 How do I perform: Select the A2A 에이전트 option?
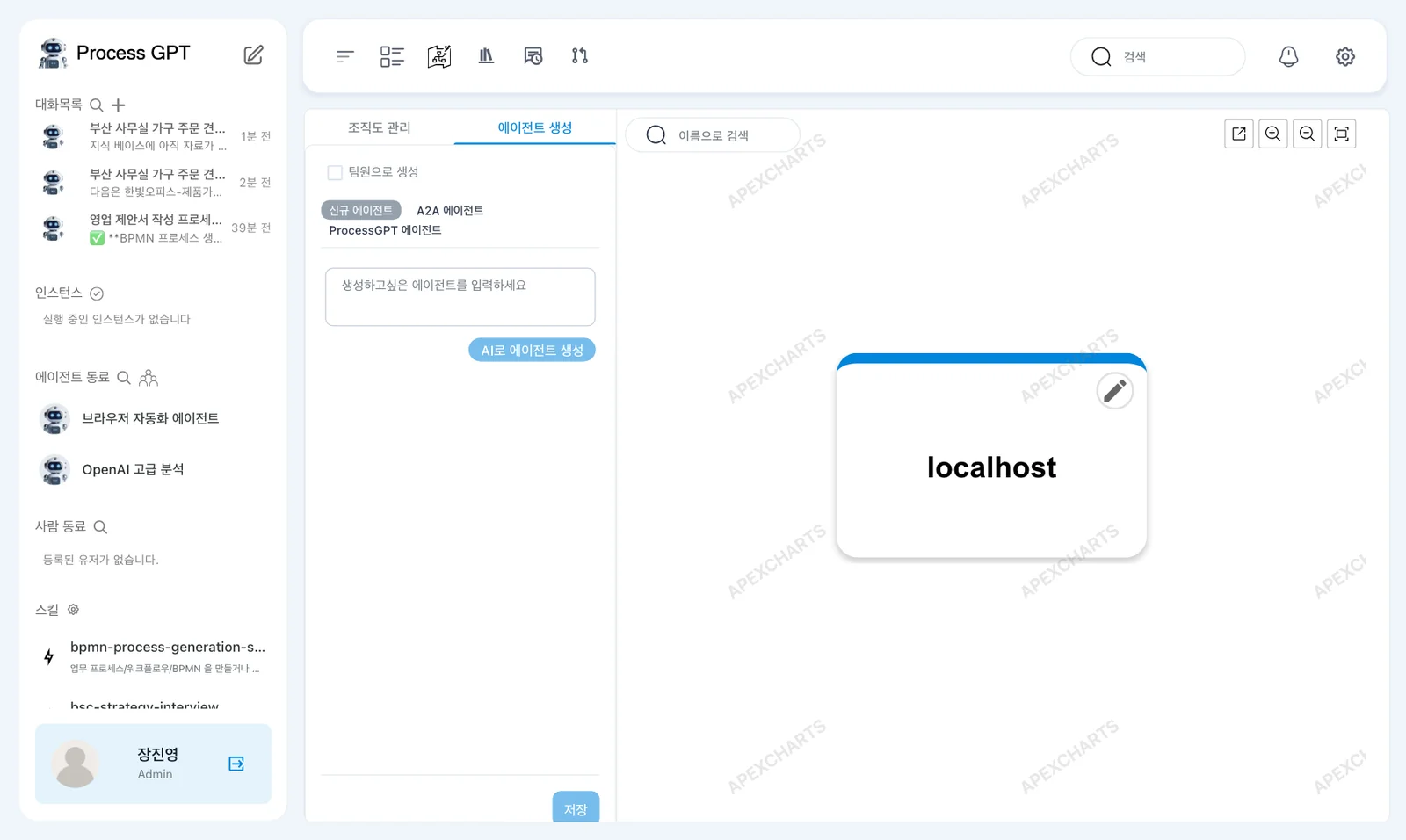click(450, 211)
